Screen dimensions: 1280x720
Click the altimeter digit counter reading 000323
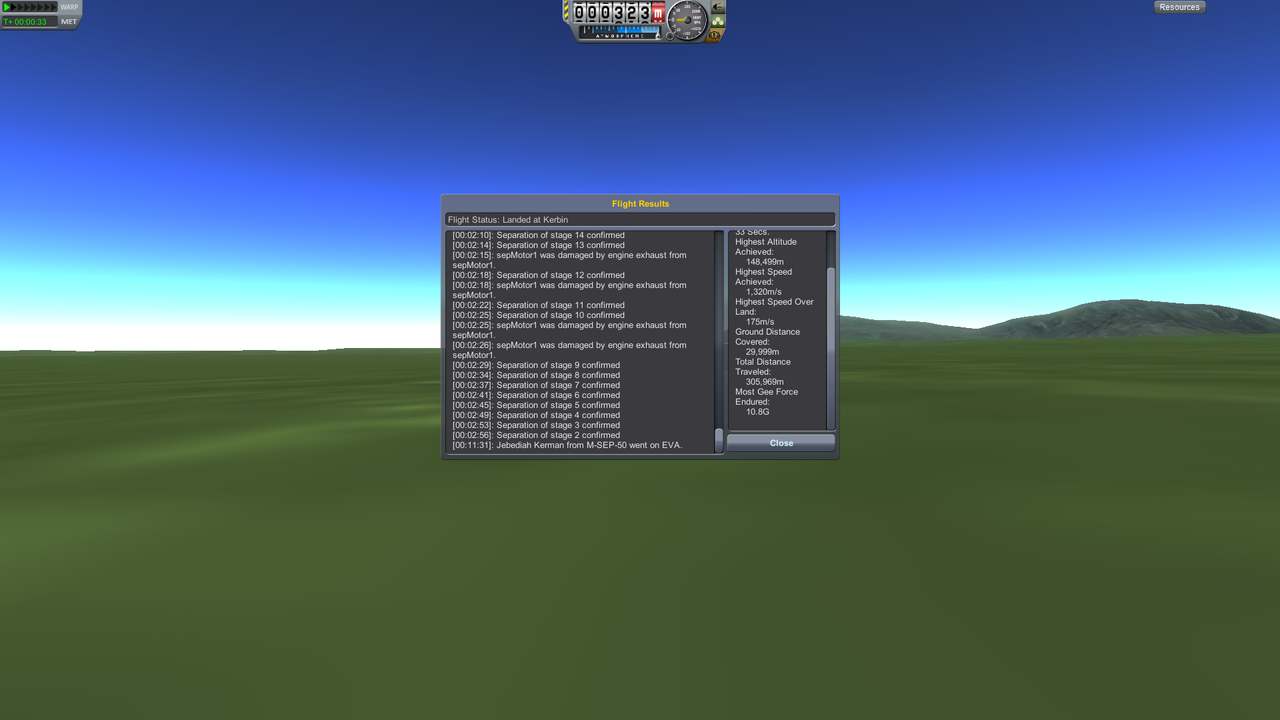pyautogui.click(x=612, y=13)
